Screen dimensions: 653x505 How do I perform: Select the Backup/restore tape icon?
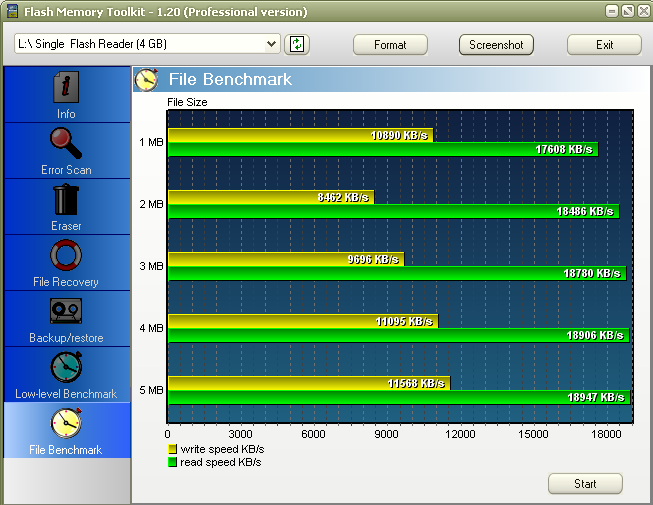(x=66, y=311)
